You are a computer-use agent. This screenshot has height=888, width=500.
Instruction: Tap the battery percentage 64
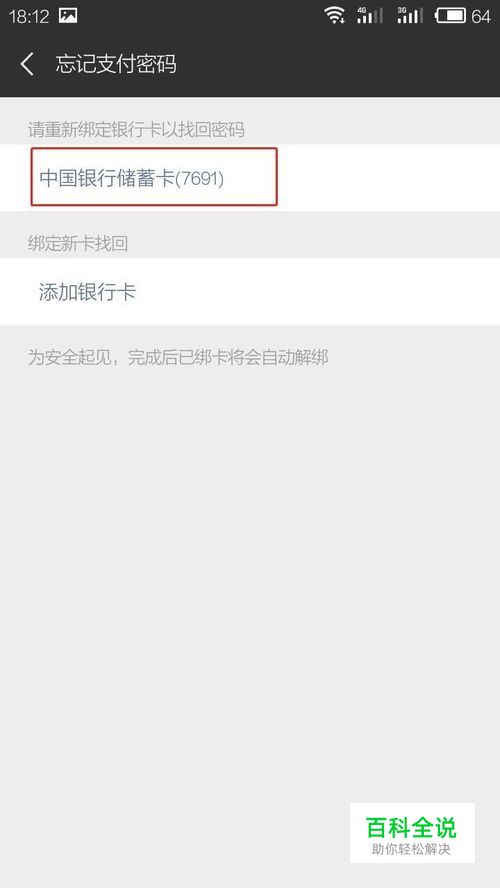(481, 16)
